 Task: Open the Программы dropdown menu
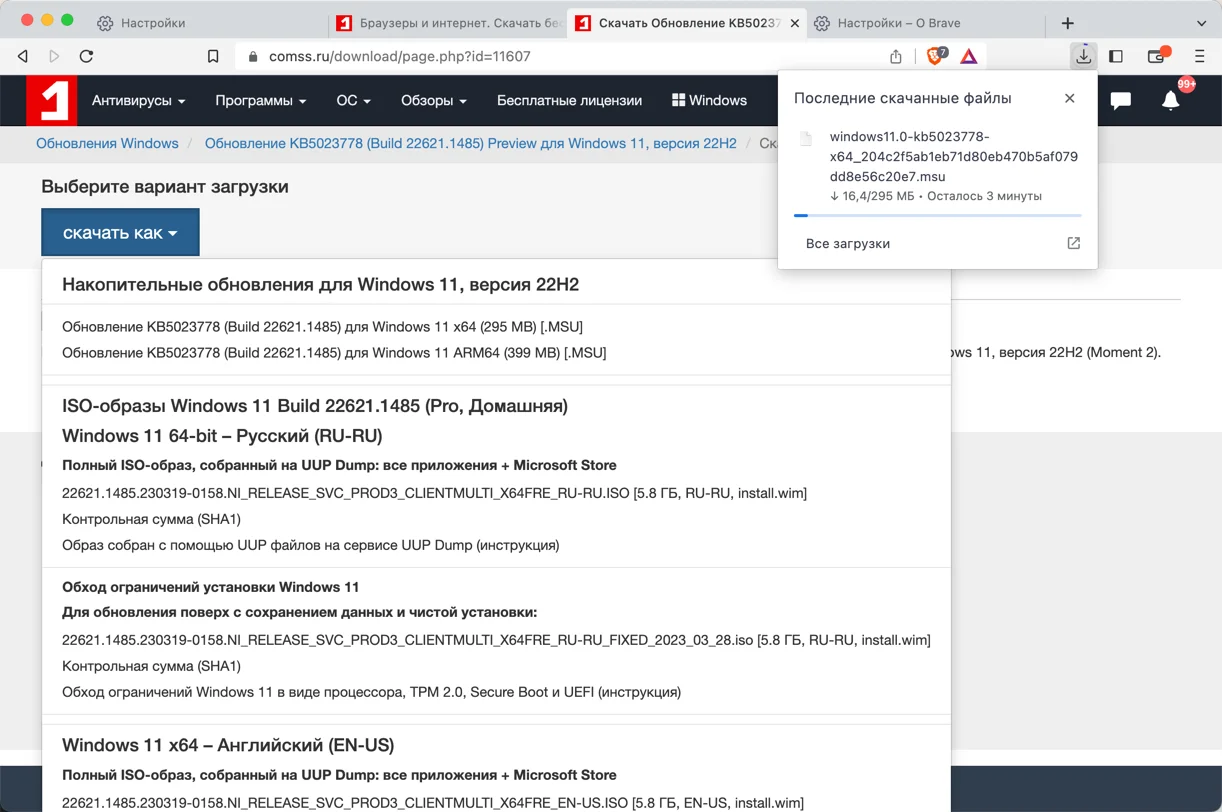point(260,100)
